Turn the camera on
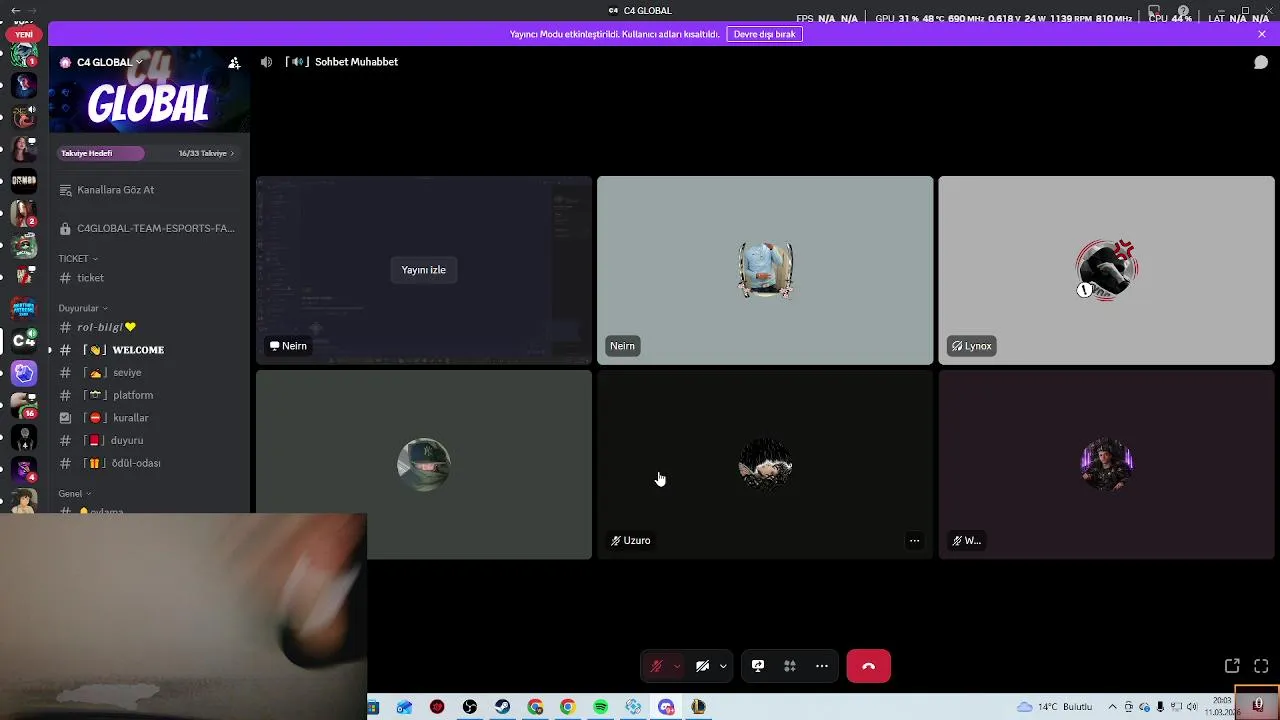The width and height of the screenshot is (1280, 720). point(703,666)
